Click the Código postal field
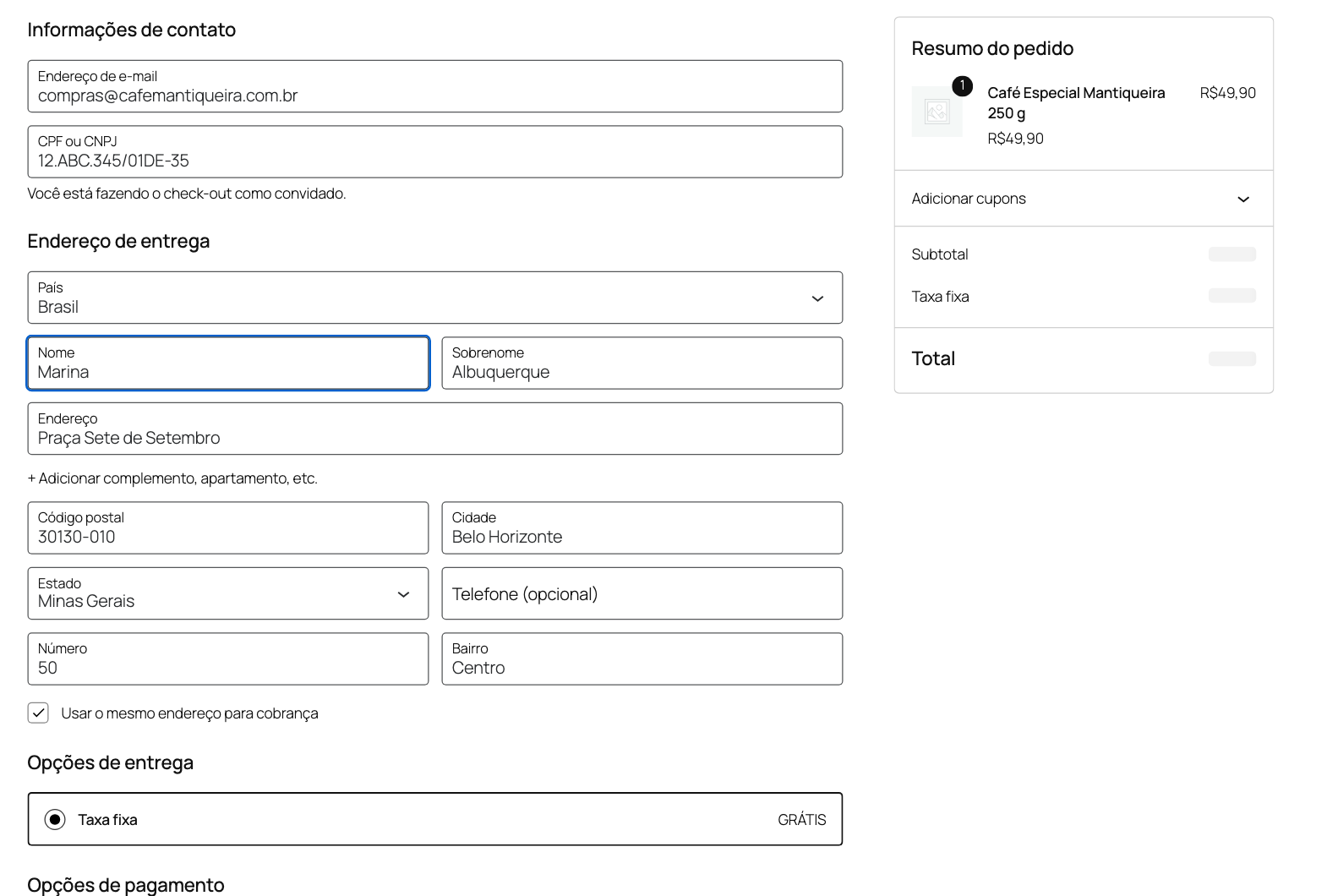Image resolution: width=1327 pixels, height=896 pixels. [x=228, y=528]
